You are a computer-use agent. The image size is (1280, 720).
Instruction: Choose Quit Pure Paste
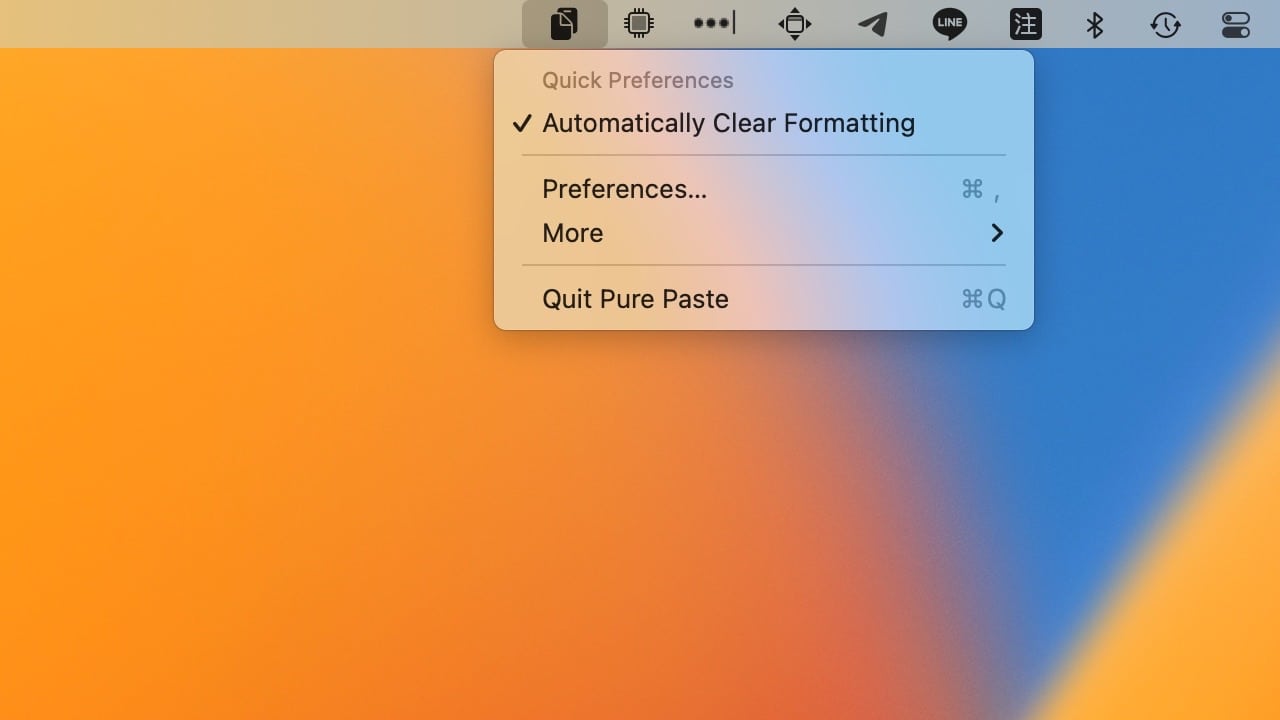764,299
